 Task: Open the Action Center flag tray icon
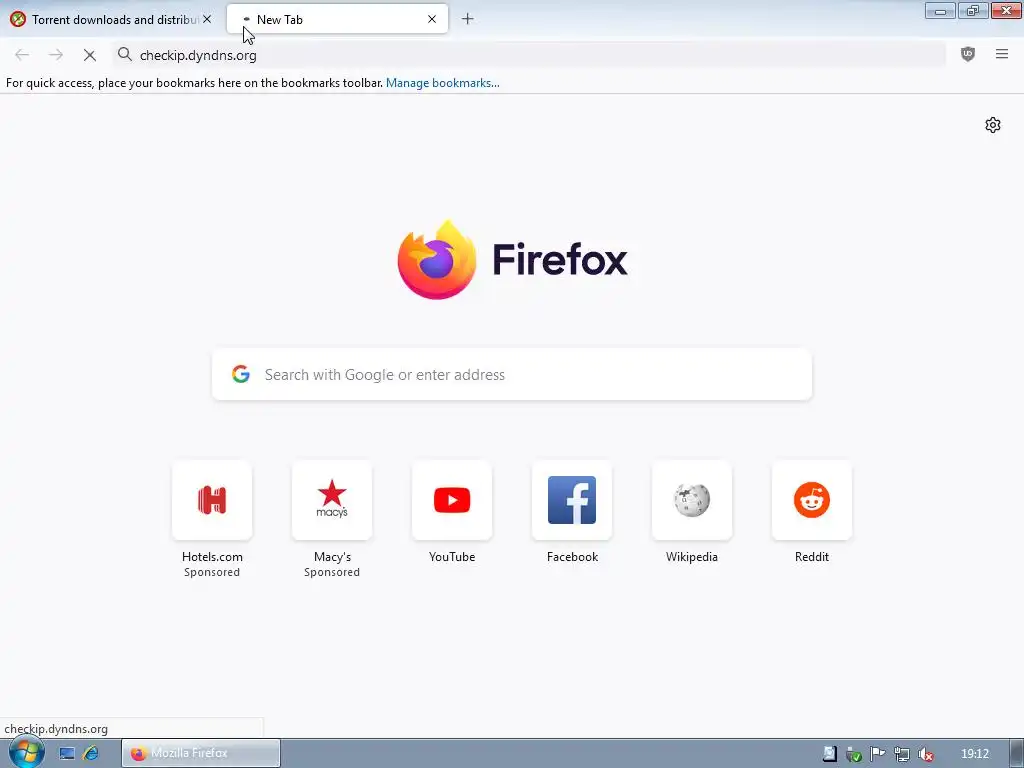point(878,754)
